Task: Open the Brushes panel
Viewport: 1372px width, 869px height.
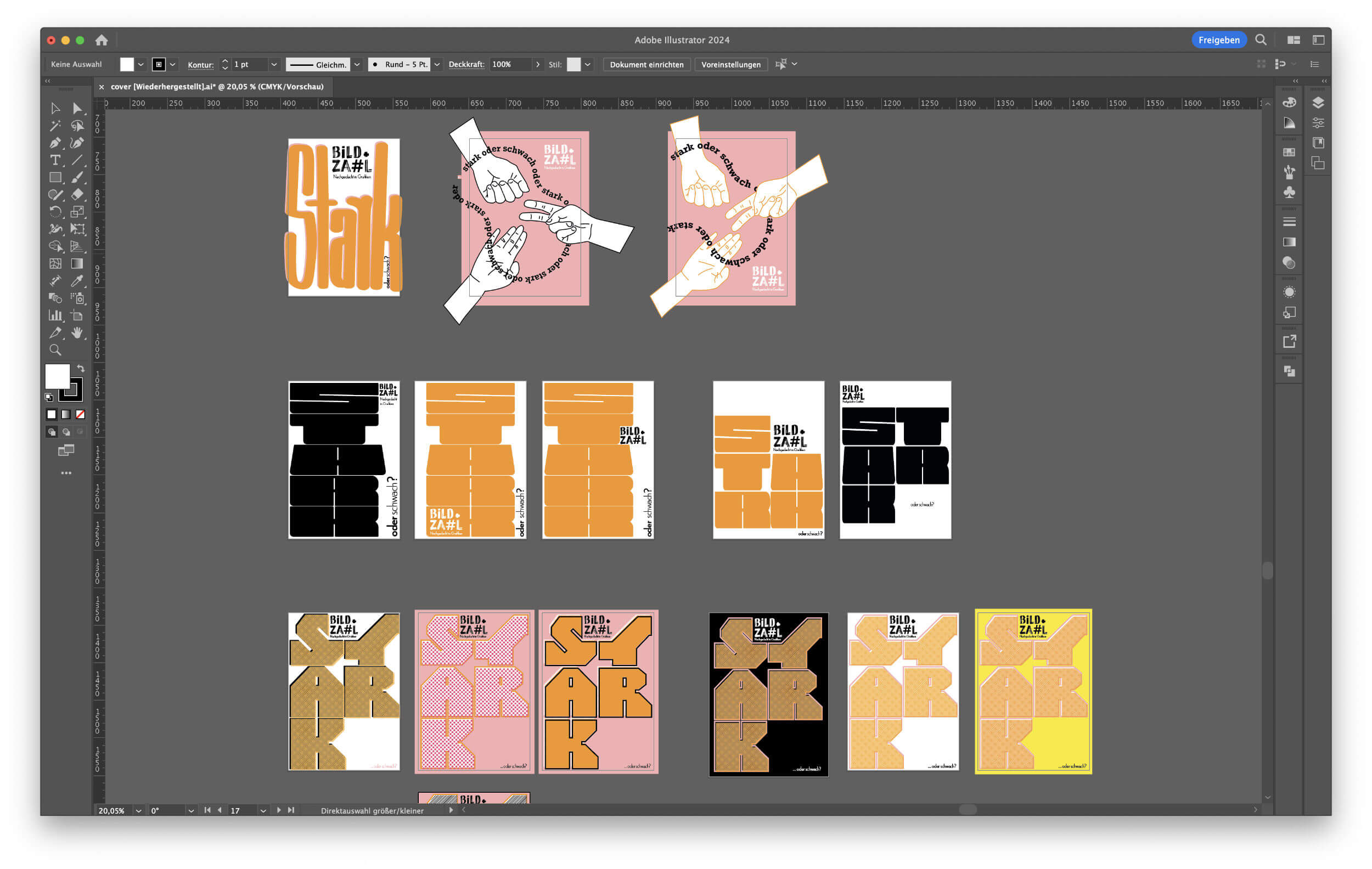Action: (1289, 172)
